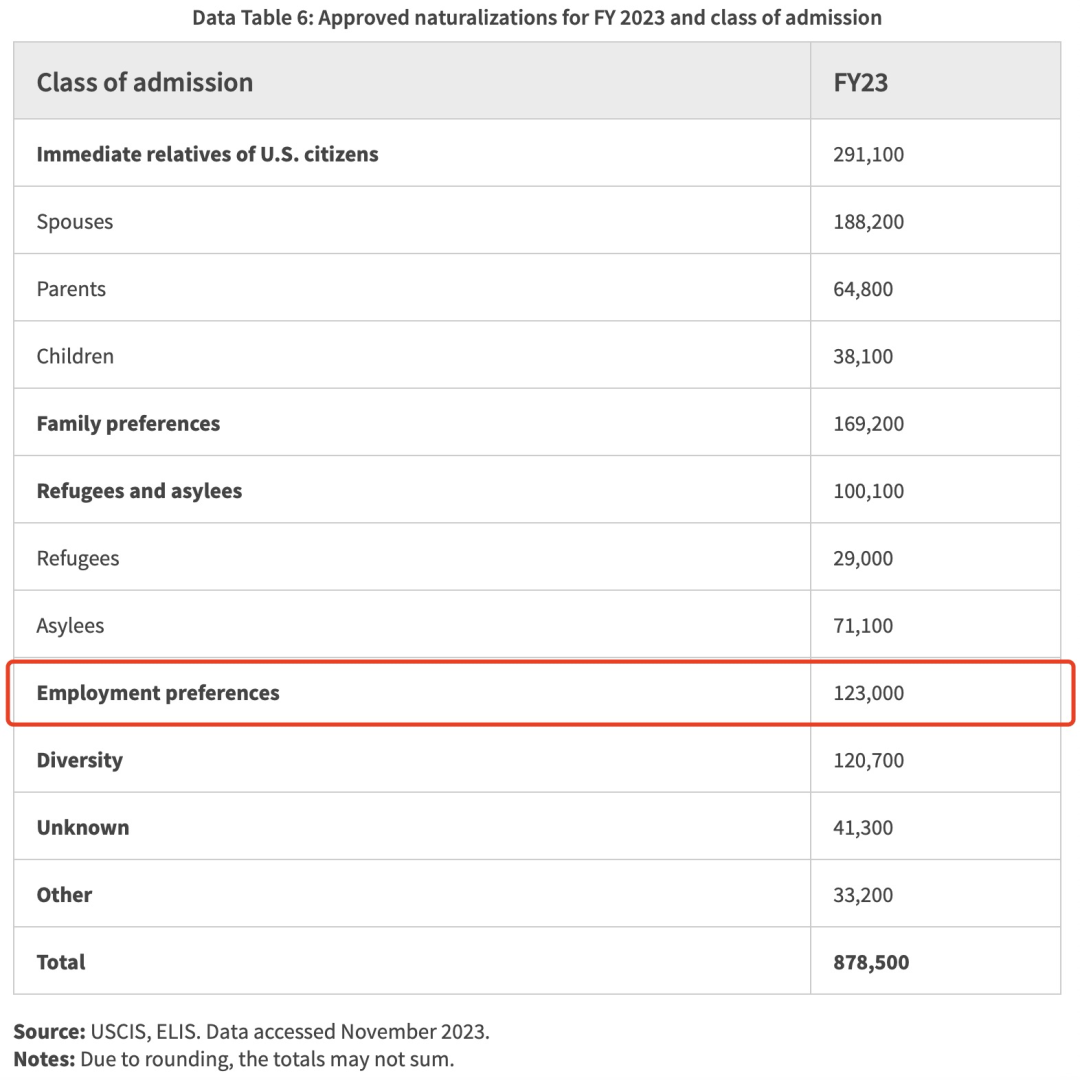Screen dimensions: 1080x1080
Task: Select the Refugees value 29,000
Action: pos(863,558)
